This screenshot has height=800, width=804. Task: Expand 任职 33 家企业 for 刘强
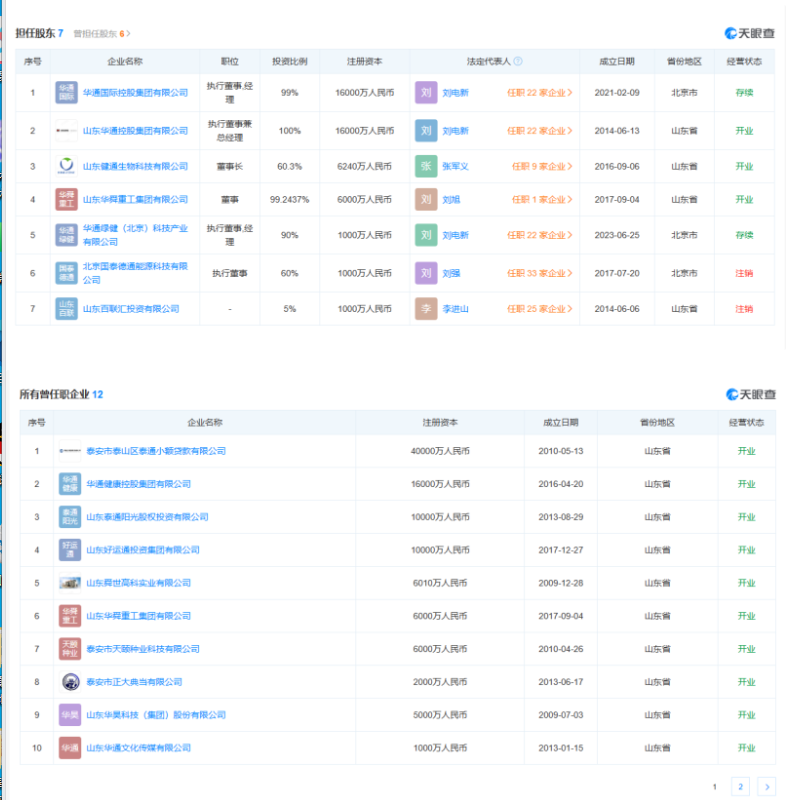pyautogui.click(x=540, y=273)
